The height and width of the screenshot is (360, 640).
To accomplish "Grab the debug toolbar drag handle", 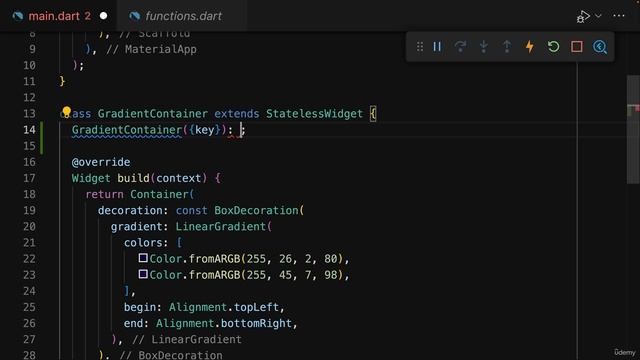I will pos(420,47).
